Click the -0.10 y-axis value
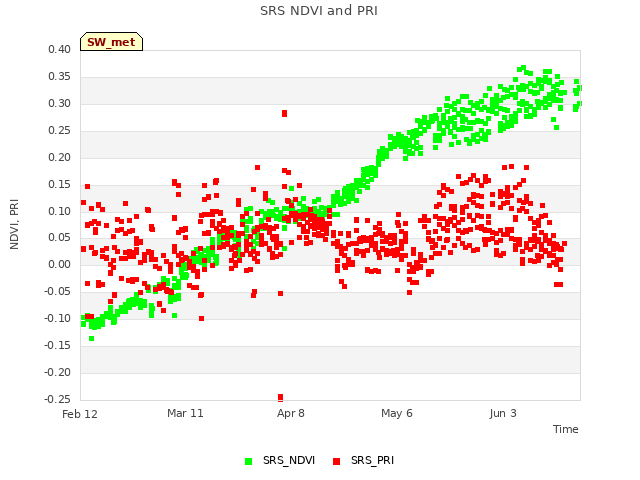 pyautogui.click(x=58, y=318)
